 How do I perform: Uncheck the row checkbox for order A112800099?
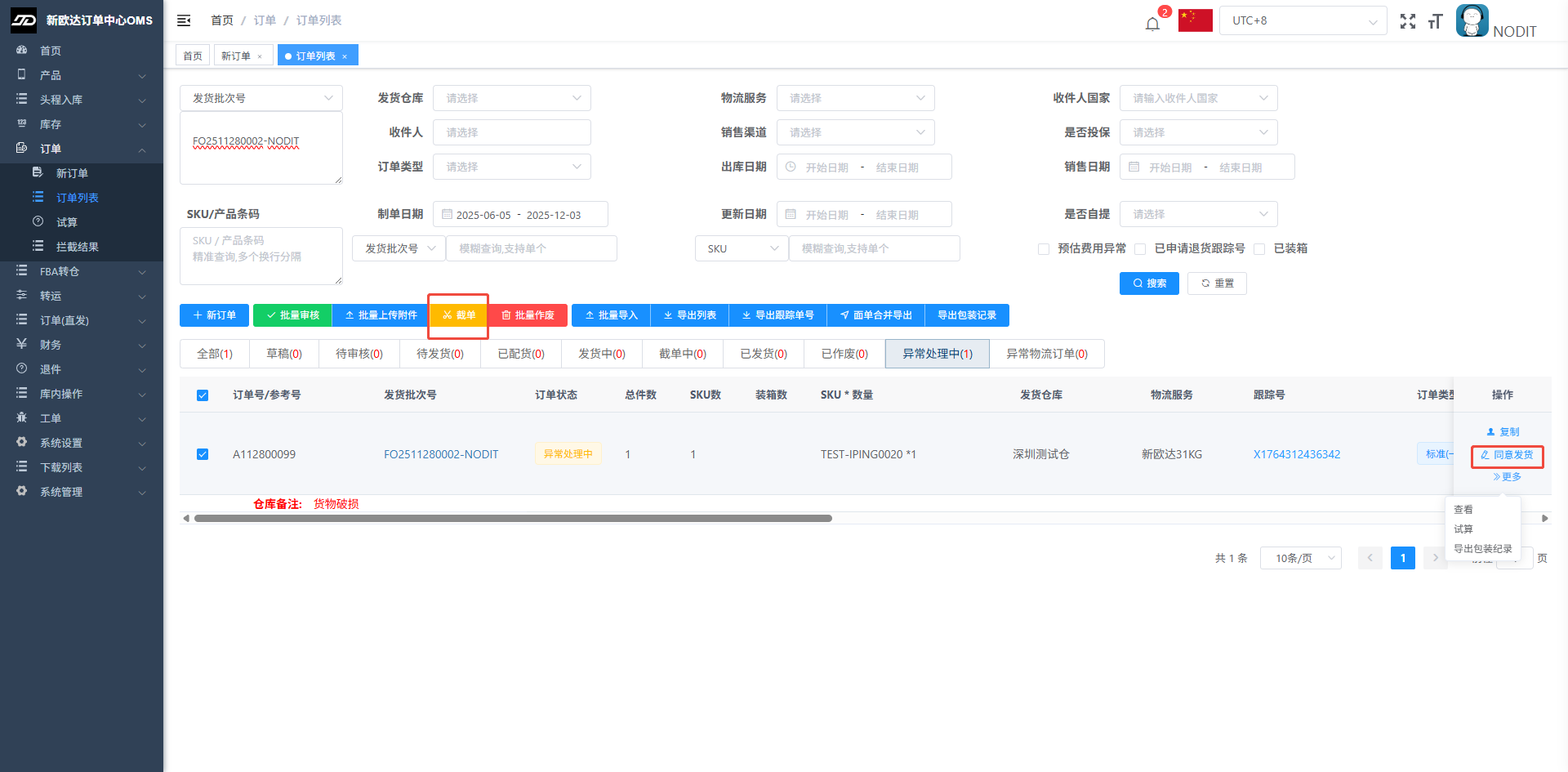point(203,454)
